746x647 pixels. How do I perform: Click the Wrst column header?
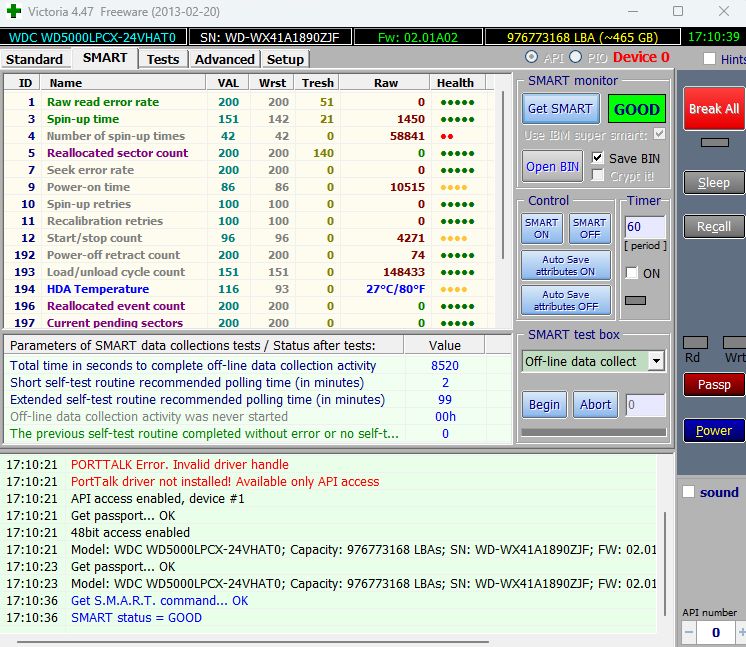(272, 83)
